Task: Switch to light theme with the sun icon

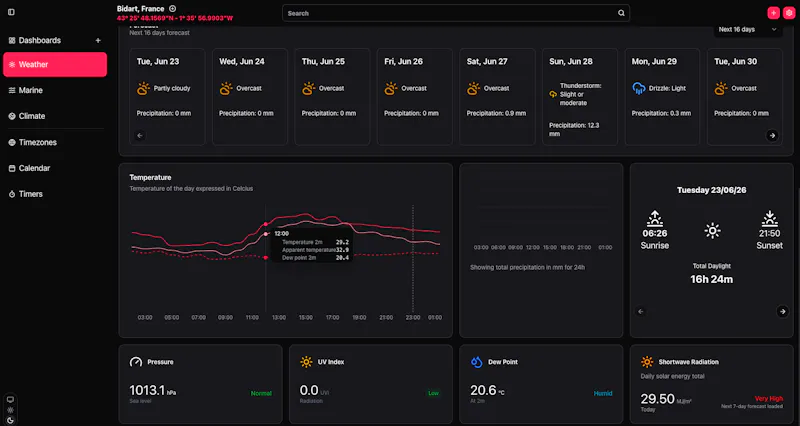Action: pos(10,410)
